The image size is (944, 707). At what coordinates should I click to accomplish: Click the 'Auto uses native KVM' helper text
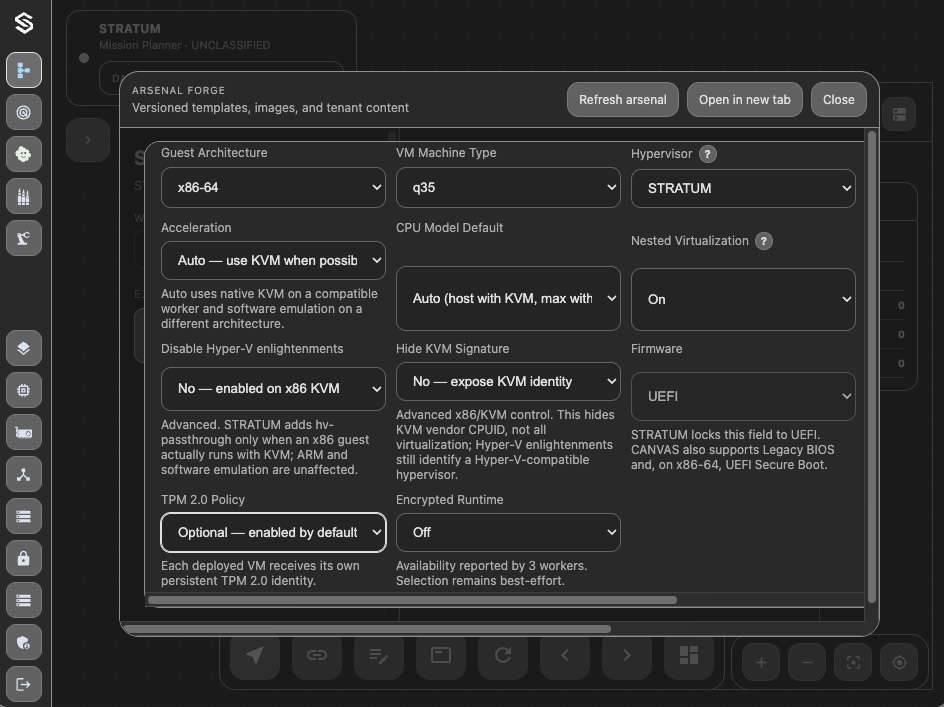point(269,309)
